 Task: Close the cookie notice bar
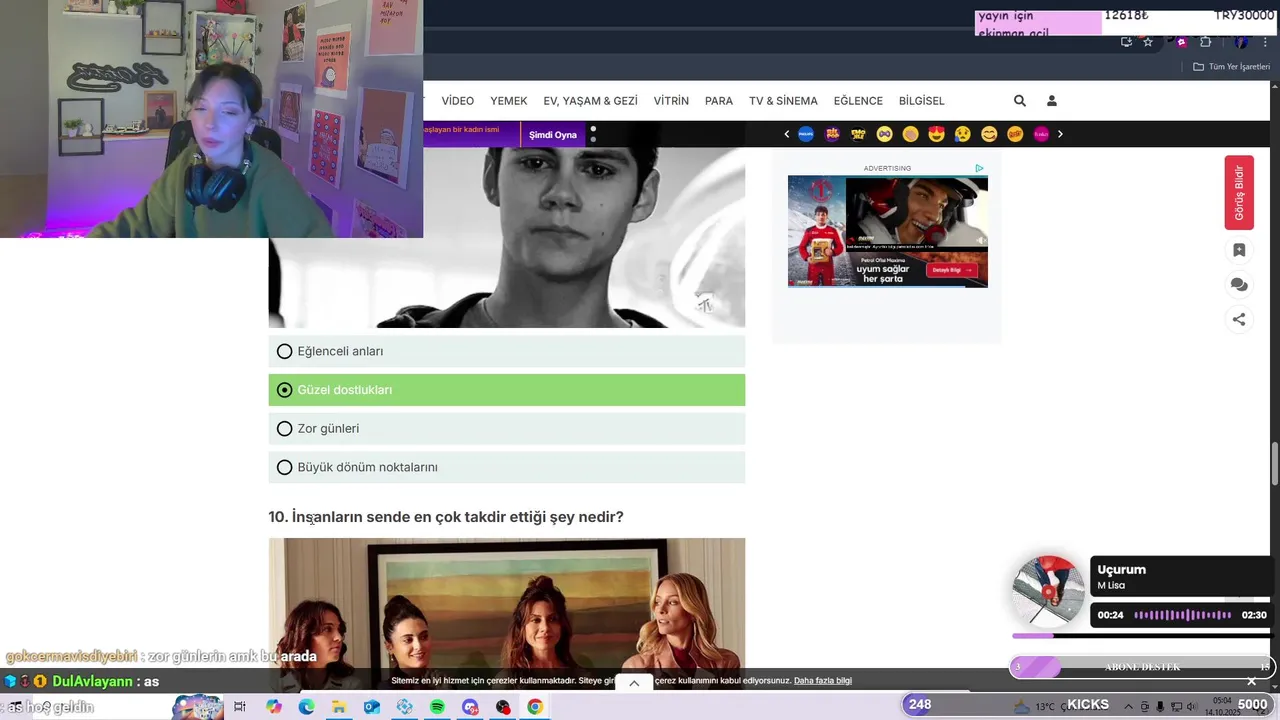coord(1251,681)
